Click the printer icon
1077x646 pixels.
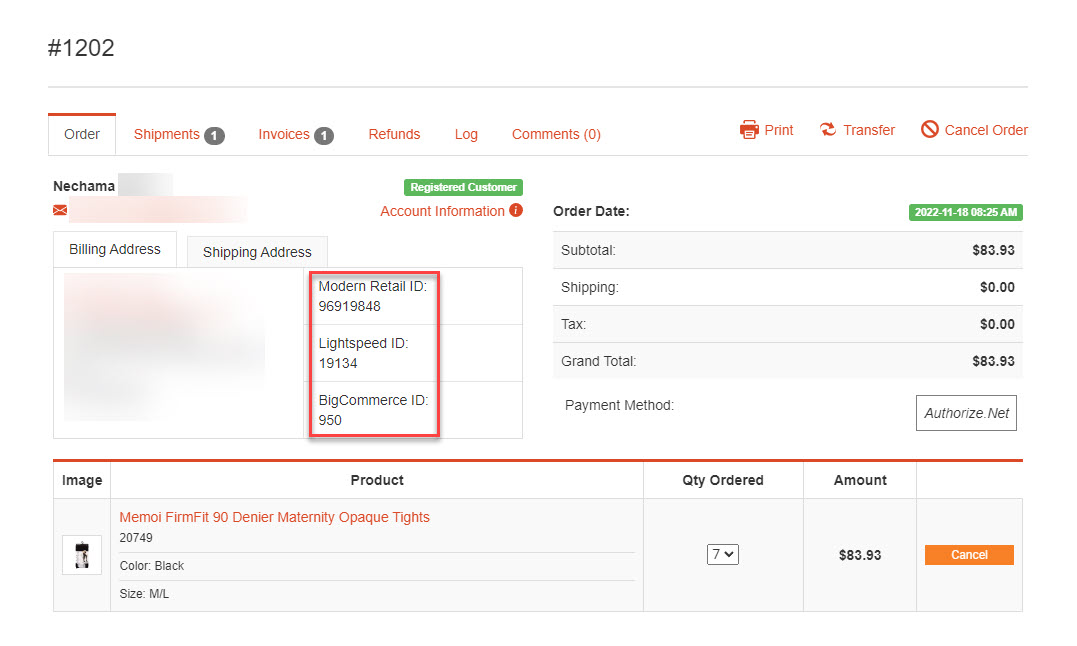pos(749,130)
